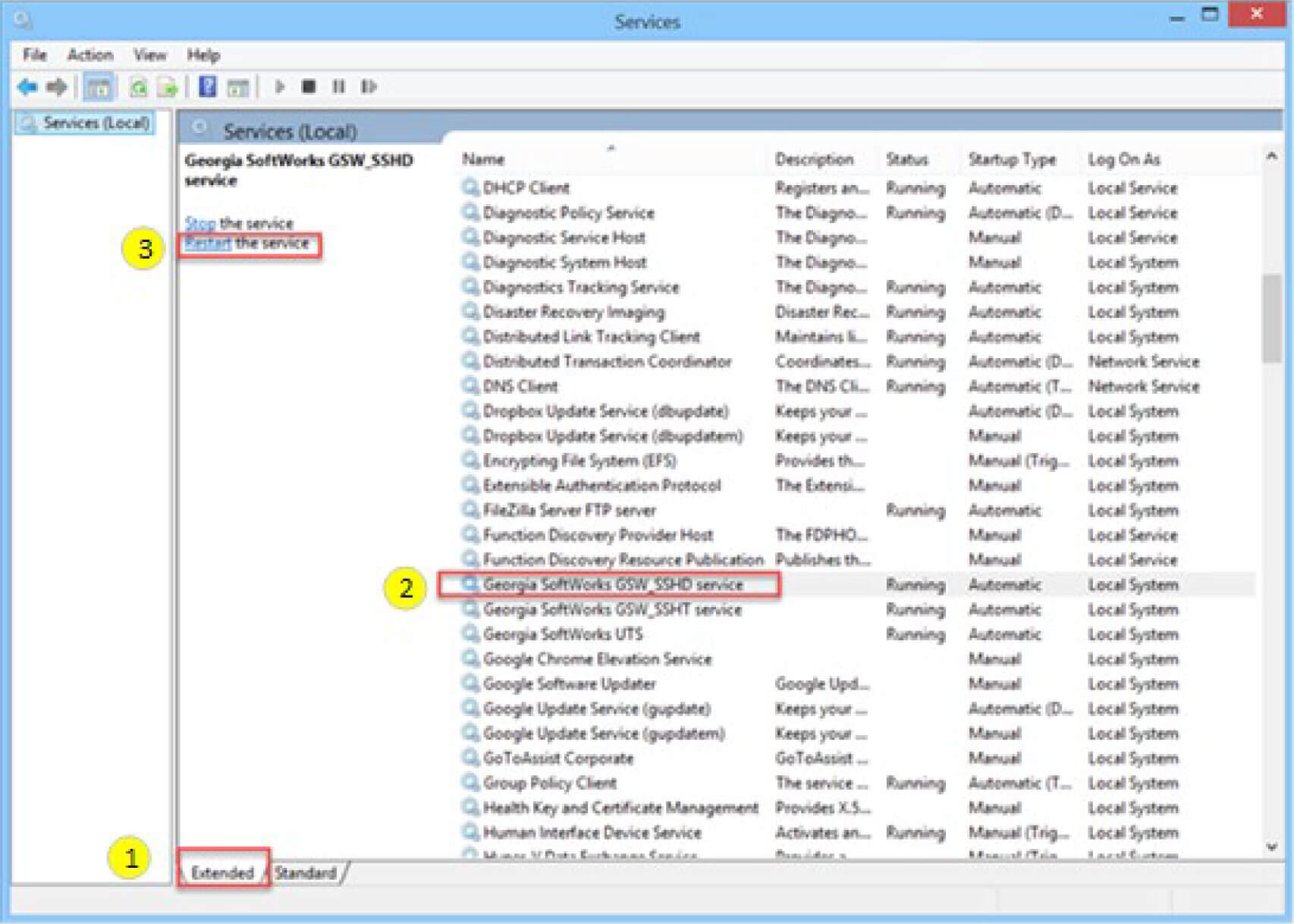Open Help via the blue question-mark icon

[207, 87]
